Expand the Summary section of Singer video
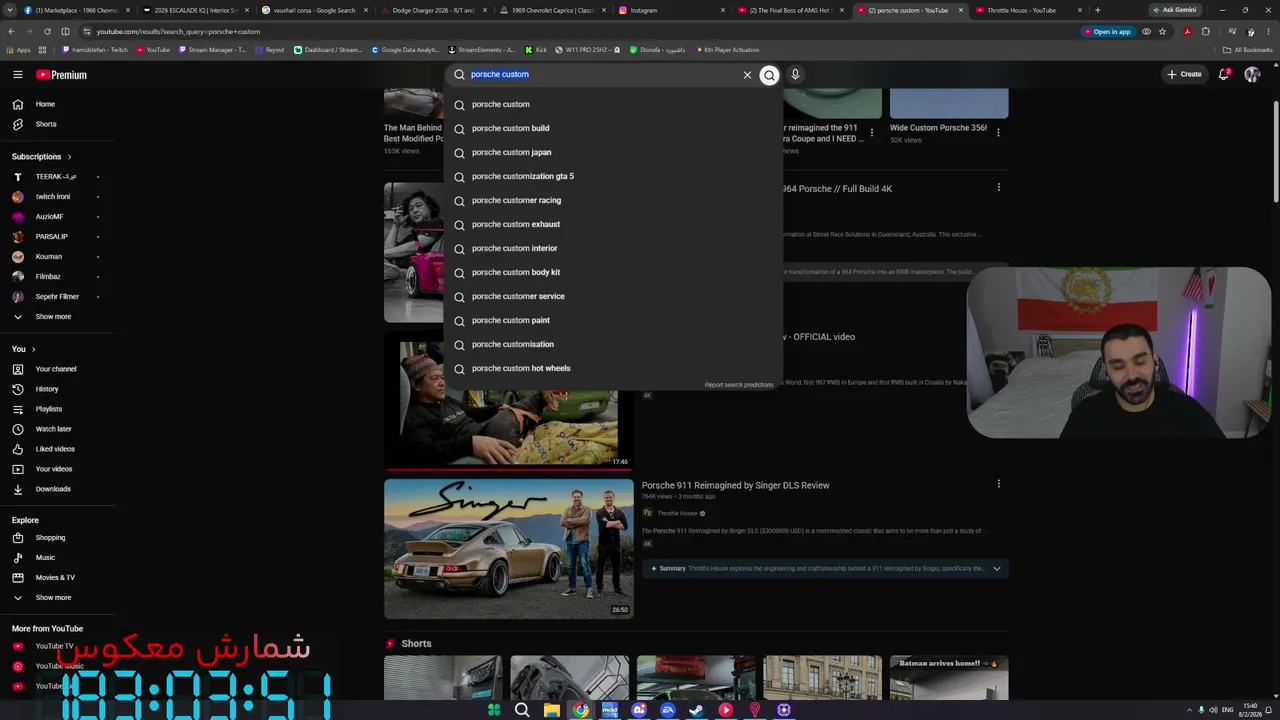Screen dimensions: 1280x720 (825, 568)
